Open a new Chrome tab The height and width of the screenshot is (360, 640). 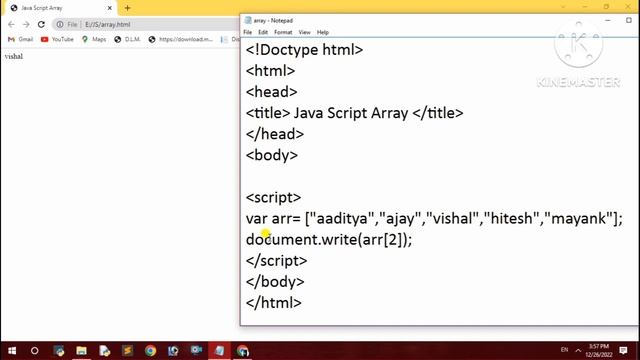click(x=127, y=8)
